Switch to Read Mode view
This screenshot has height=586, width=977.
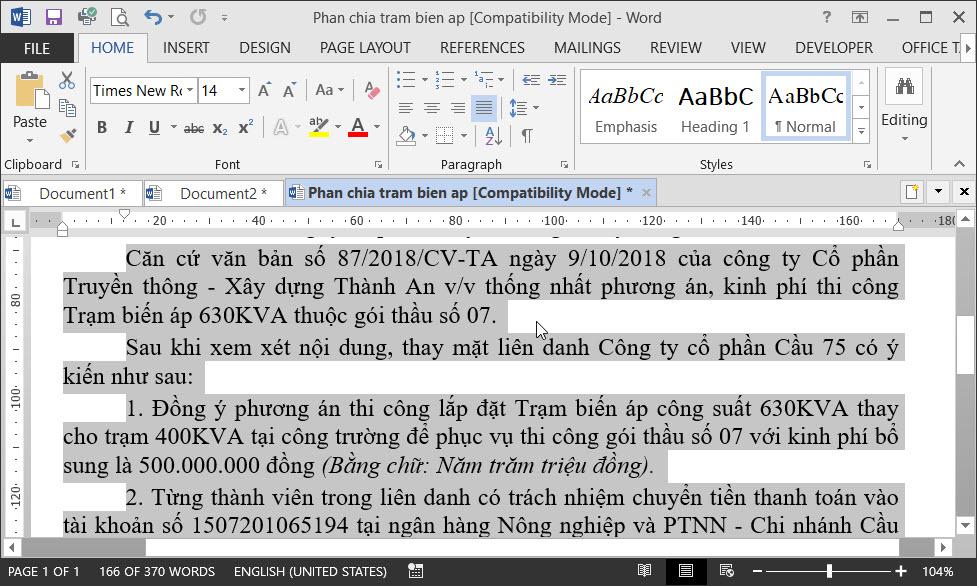(647, 571)
